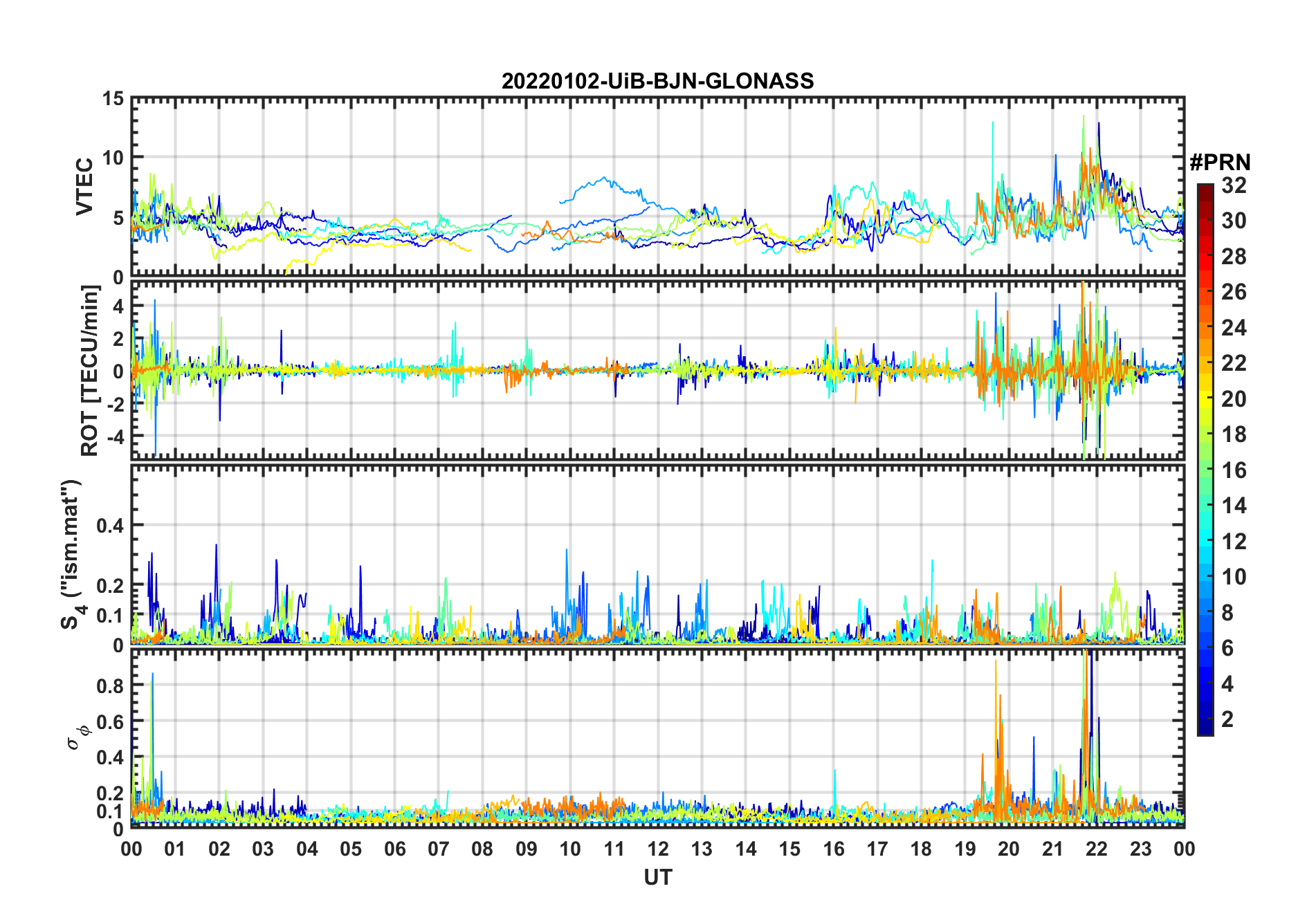The height and width of the screenshot is (920, 1316).
Task: Click UT hour tick label 11
Action: [614, 849]
